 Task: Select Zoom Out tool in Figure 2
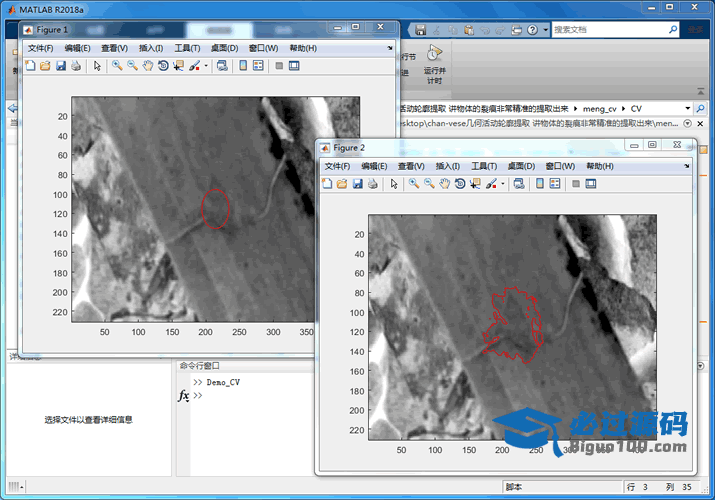pos(429,184)
